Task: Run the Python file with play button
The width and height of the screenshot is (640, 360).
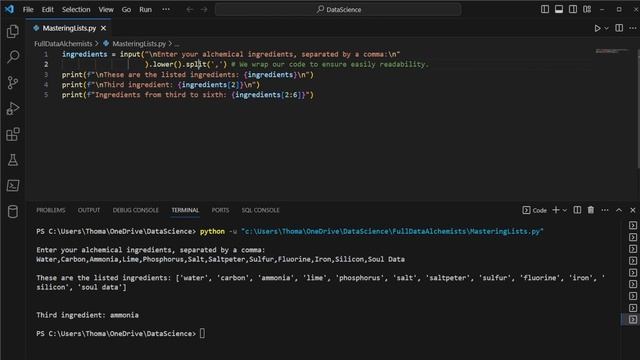Action: pos(597,28)
